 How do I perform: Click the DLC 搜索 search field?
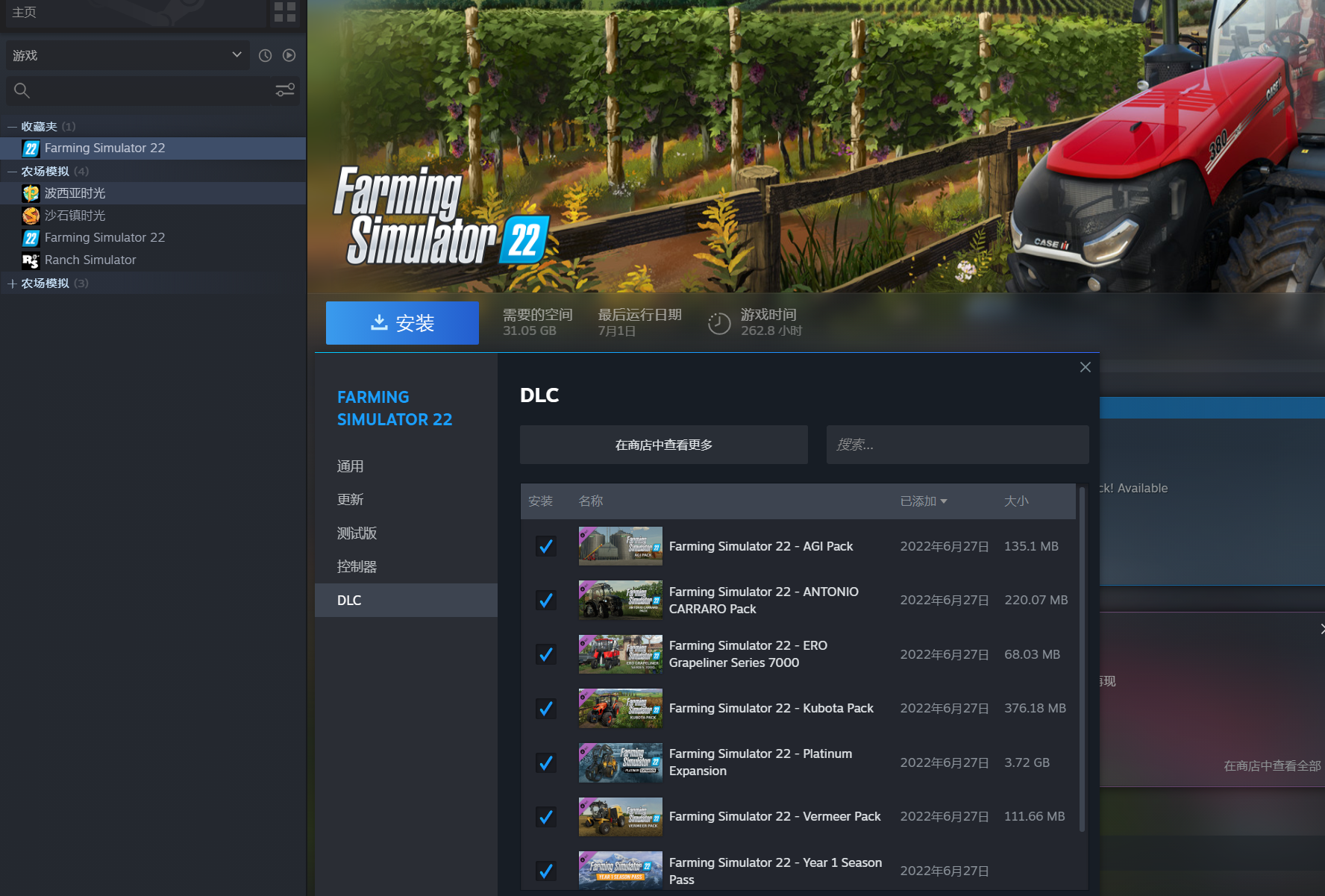(x=958, y=445)
